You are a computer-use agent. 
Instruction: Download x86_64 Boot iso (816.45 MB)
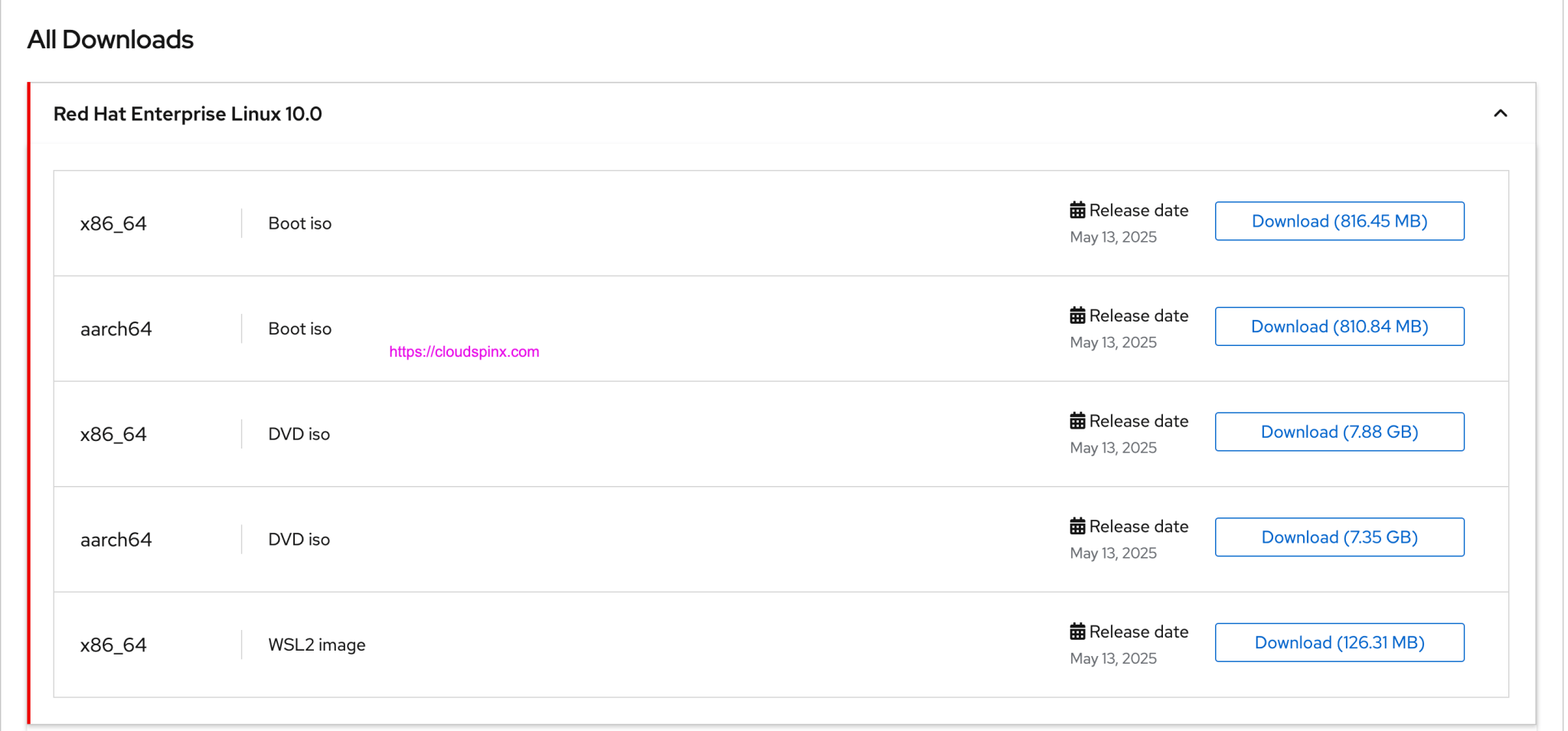(x=1339, y=221)
